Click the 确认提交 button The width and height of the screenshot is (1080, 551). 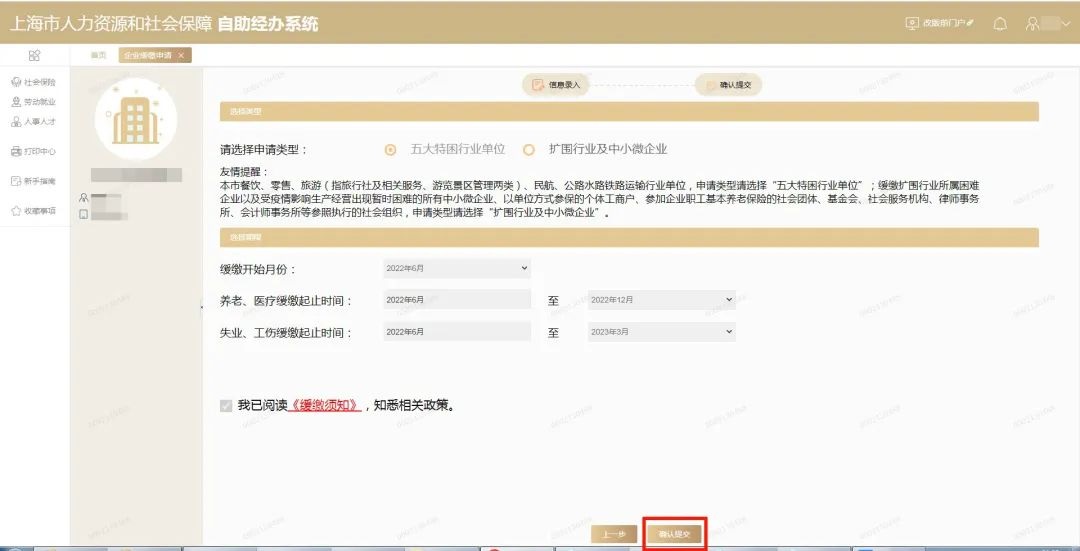[x=675, y=534]
